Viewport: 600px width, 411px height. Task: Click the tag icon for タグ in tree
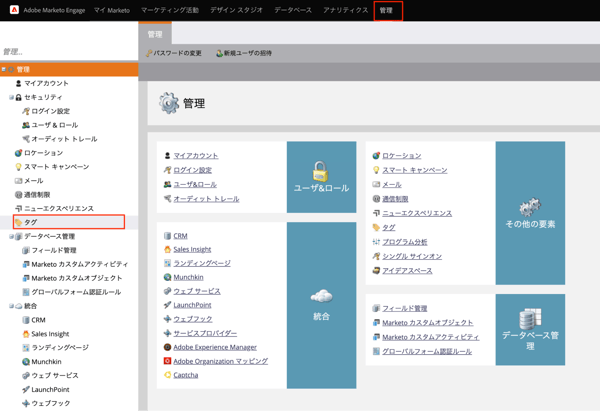pos(18,222)
